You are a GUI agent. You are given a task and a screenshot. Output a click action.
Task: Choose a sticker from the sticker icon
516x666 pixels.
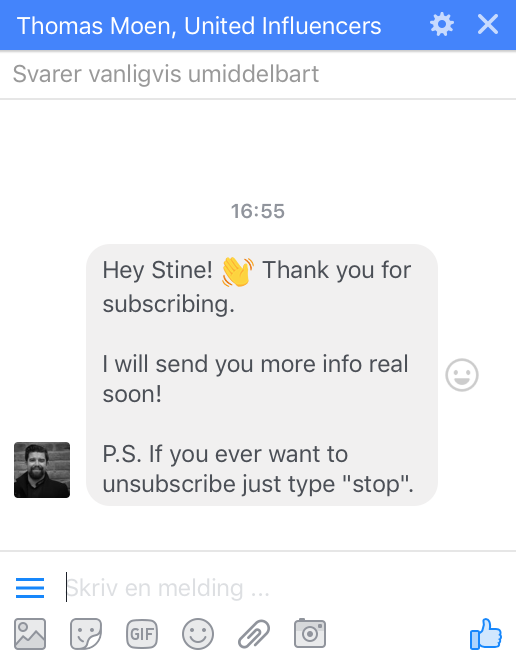(86, 634)
